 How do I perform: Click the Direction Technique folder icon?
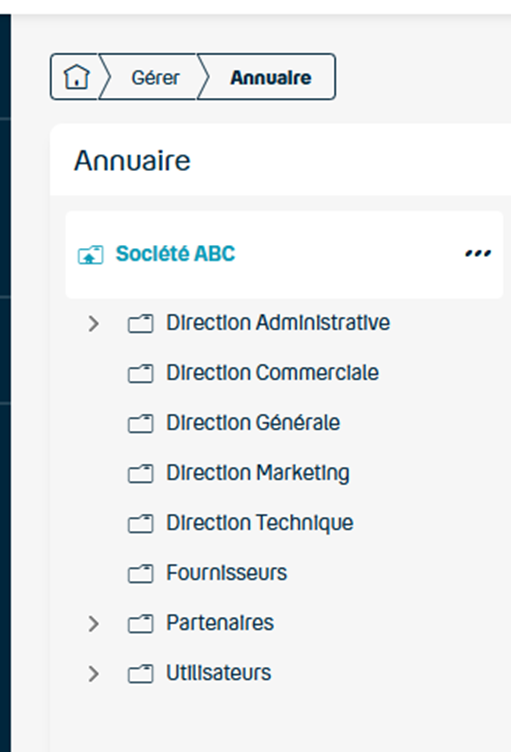click(141, 524)
